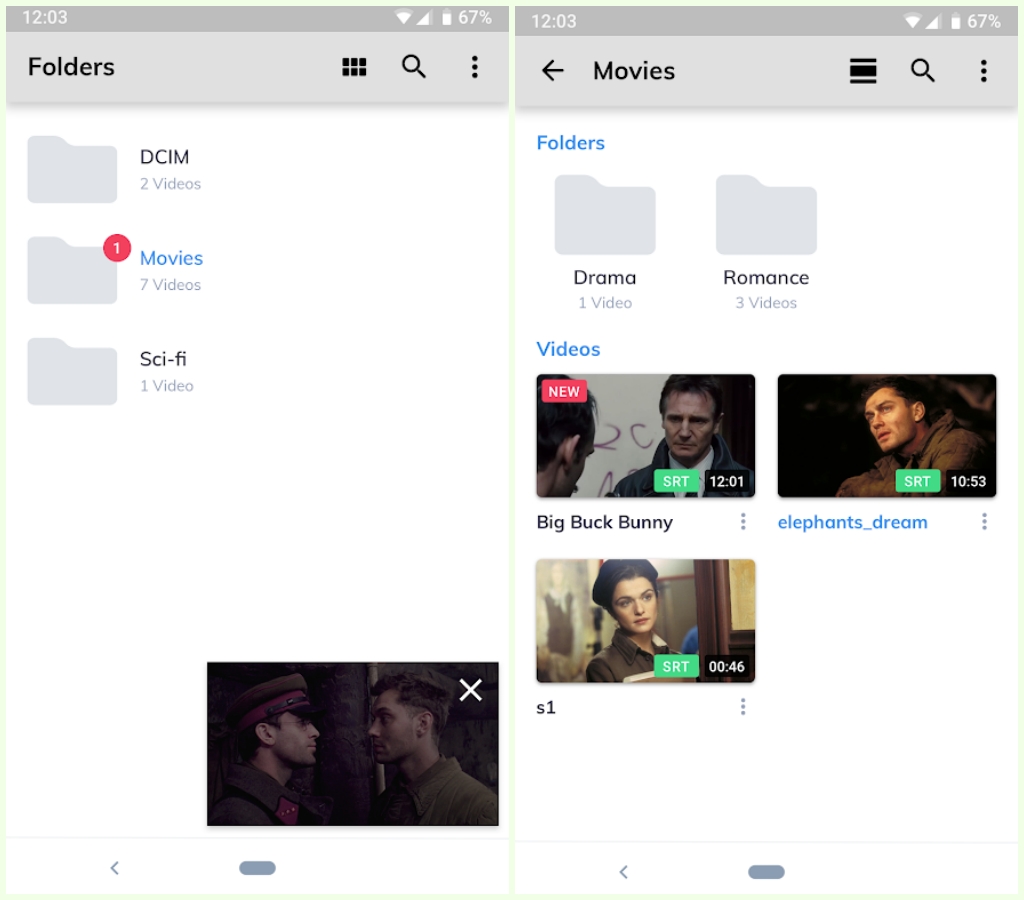Open search on the Folders screen
This screenshot has width=1024, height=900.
coord(413,67)
